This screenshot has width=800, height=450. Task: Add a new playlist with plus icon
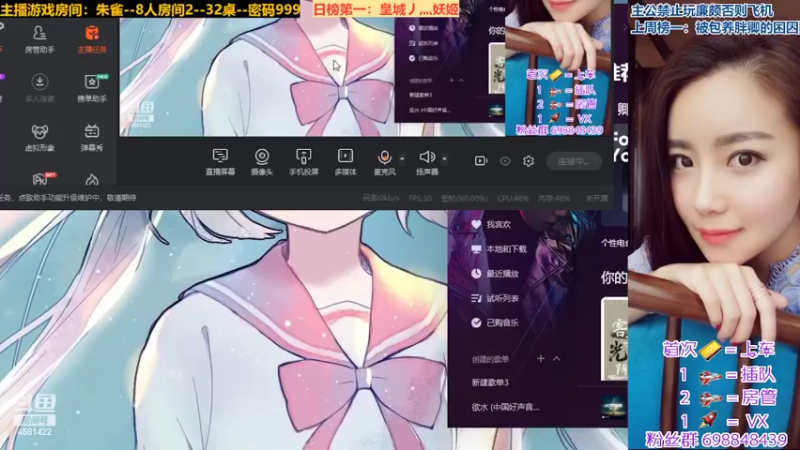(x=540, y=359)
